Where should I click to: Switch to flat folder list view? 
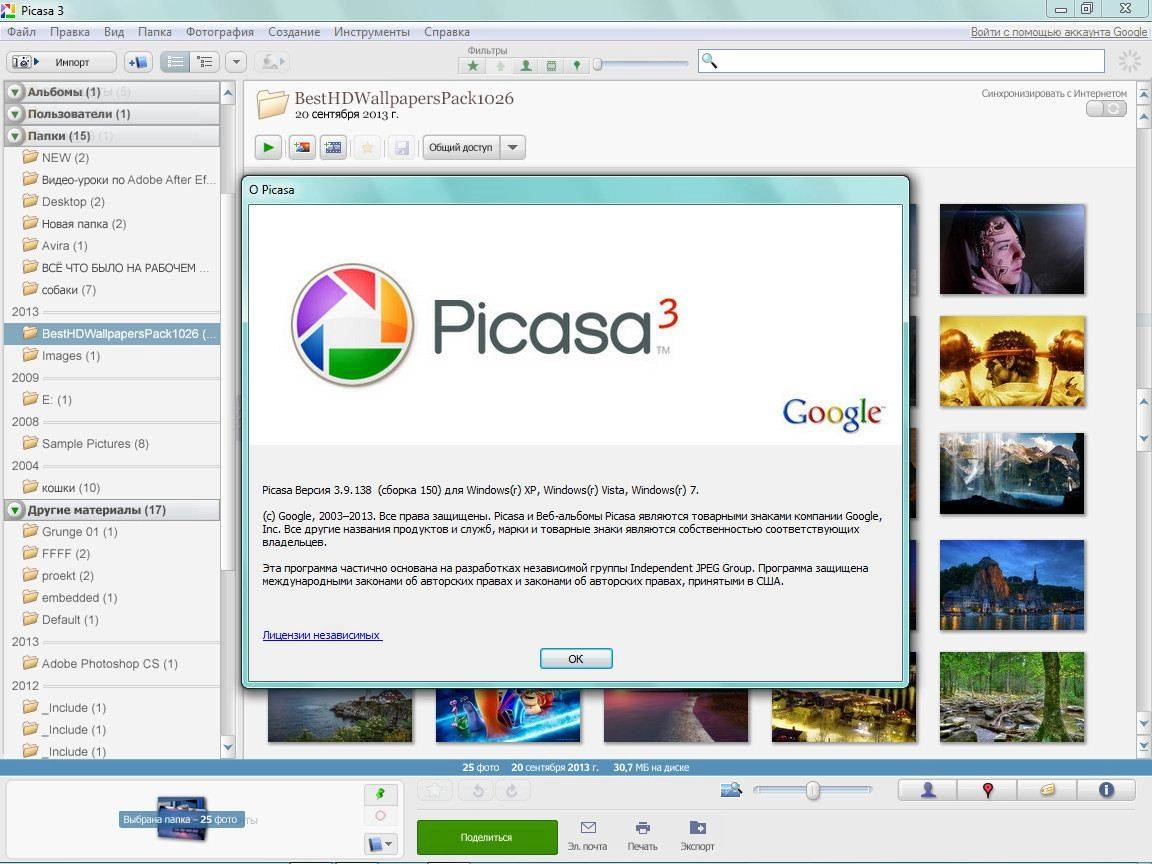[x=175, y=62]
